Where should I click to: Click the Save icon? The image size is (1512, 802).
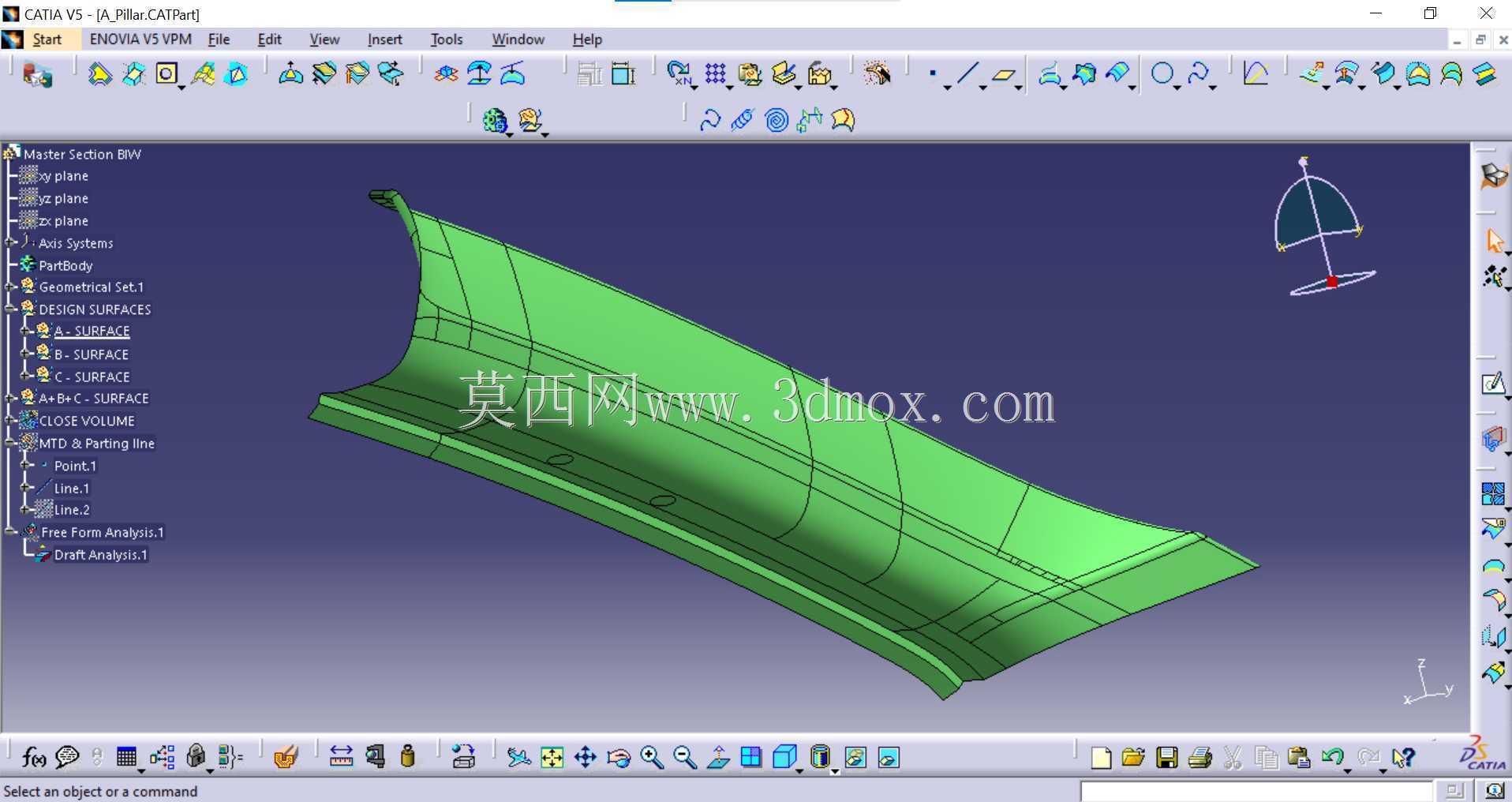click(1166, 758)
